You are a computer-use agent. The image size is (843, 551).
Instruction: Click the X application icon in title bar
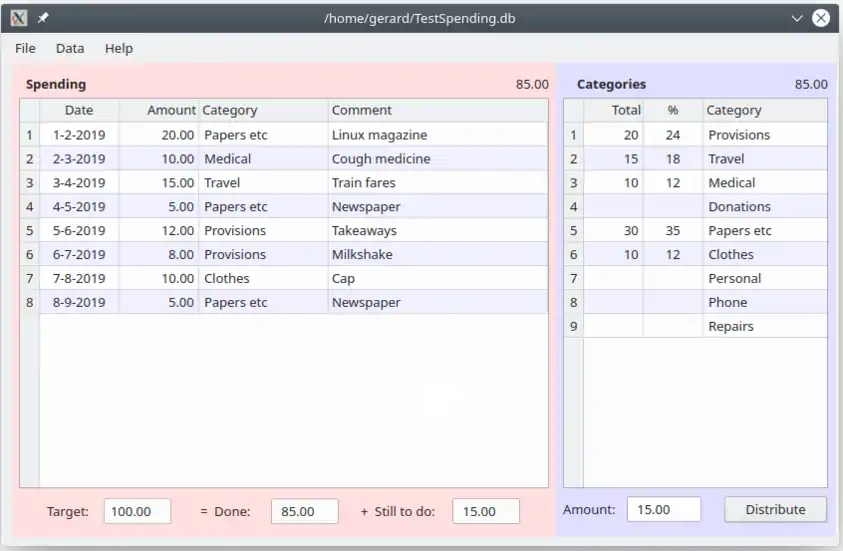click(x=19, y=18)
